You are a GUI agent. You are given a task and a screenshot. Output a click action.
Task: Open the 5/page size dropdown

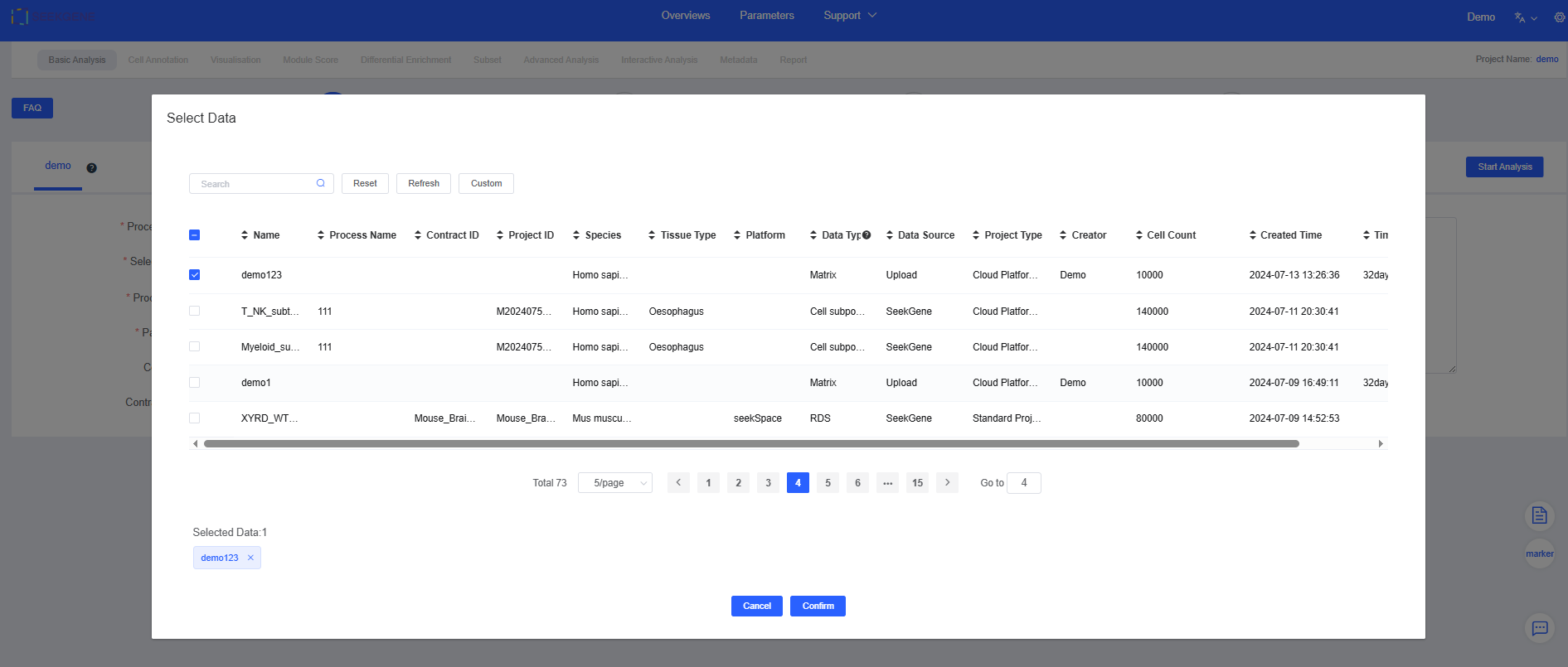[x=615, y=483]
